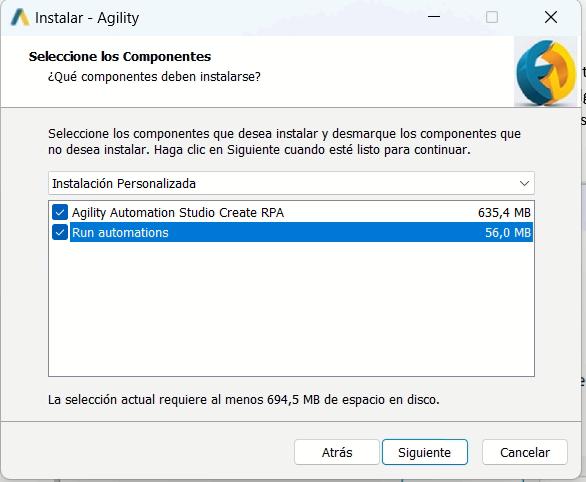
Task: Uncheck the Run automations checkbox
Action: click(60, 232)
